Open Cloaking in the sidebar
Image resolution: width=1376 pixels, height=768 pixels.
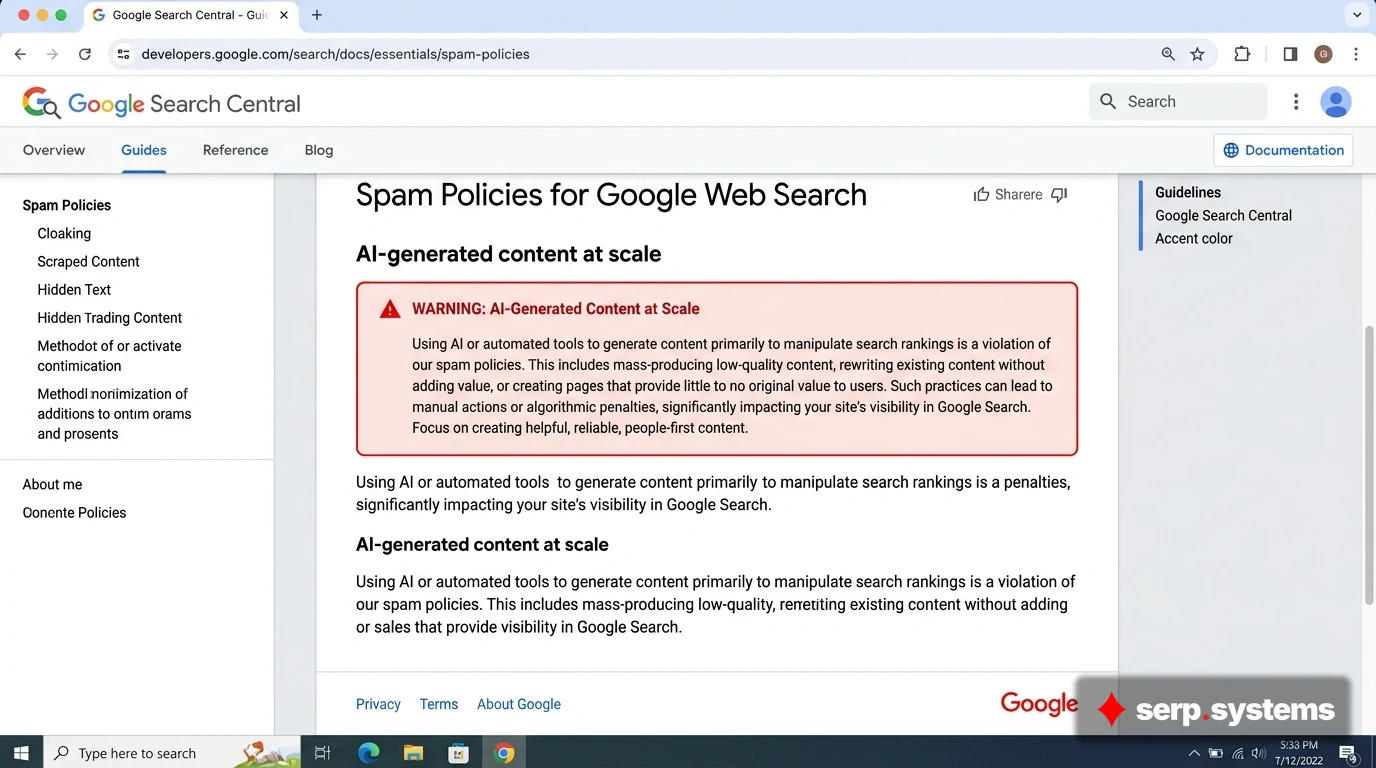tap(64, 233)
